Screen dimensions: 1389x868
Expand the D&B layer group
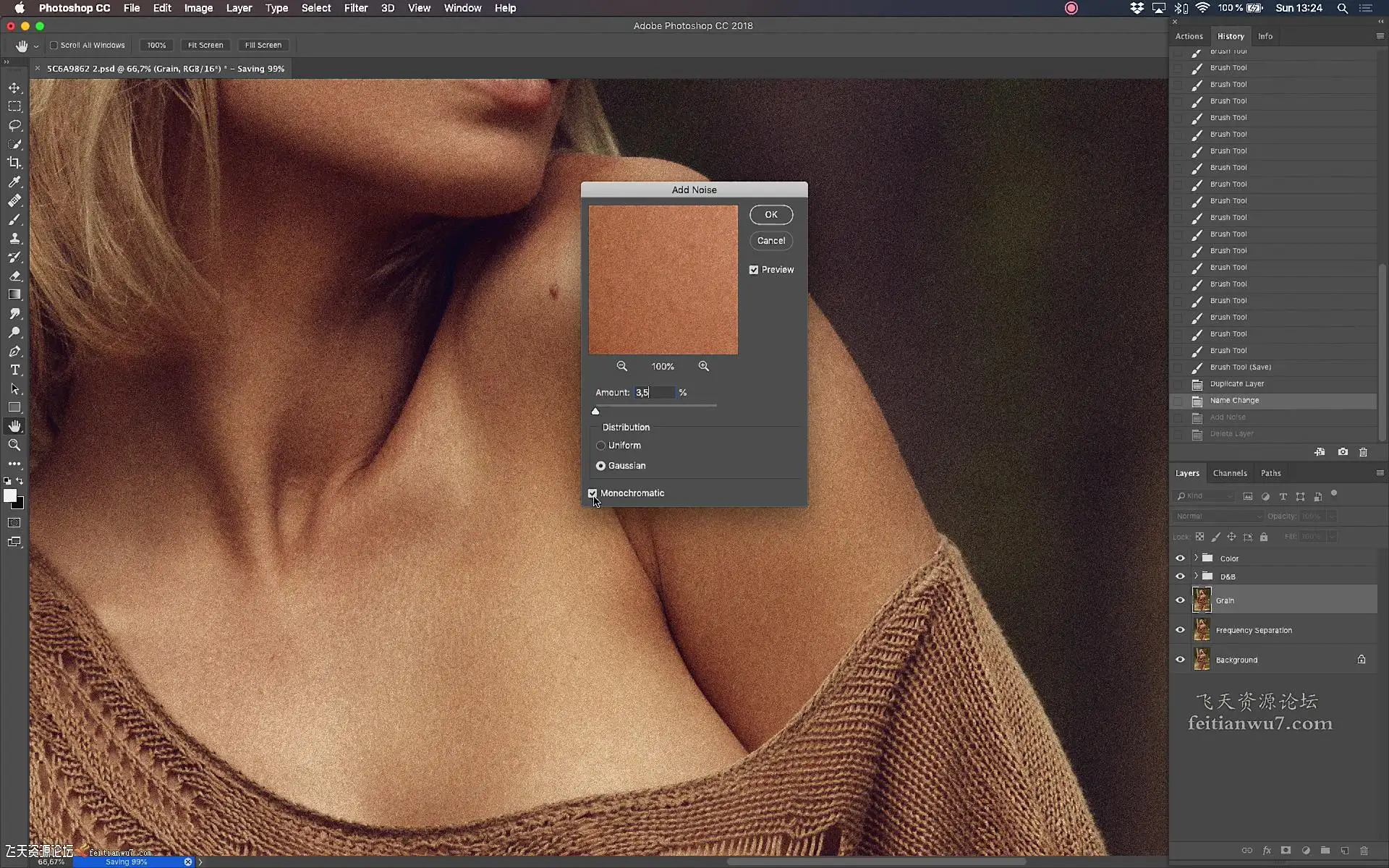(1196, 576)
